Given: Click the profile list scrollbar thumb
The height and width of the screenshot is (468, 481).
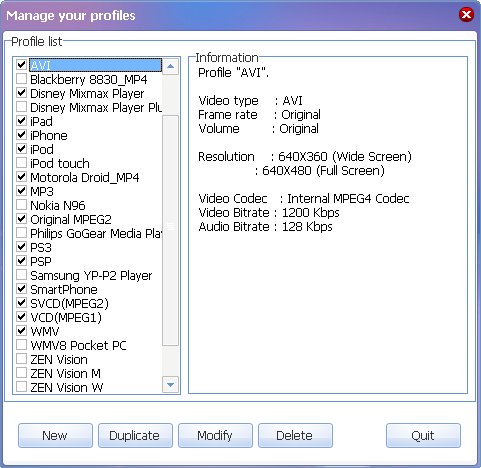Looking at the screenshot, I should click(x=170, y=230).
